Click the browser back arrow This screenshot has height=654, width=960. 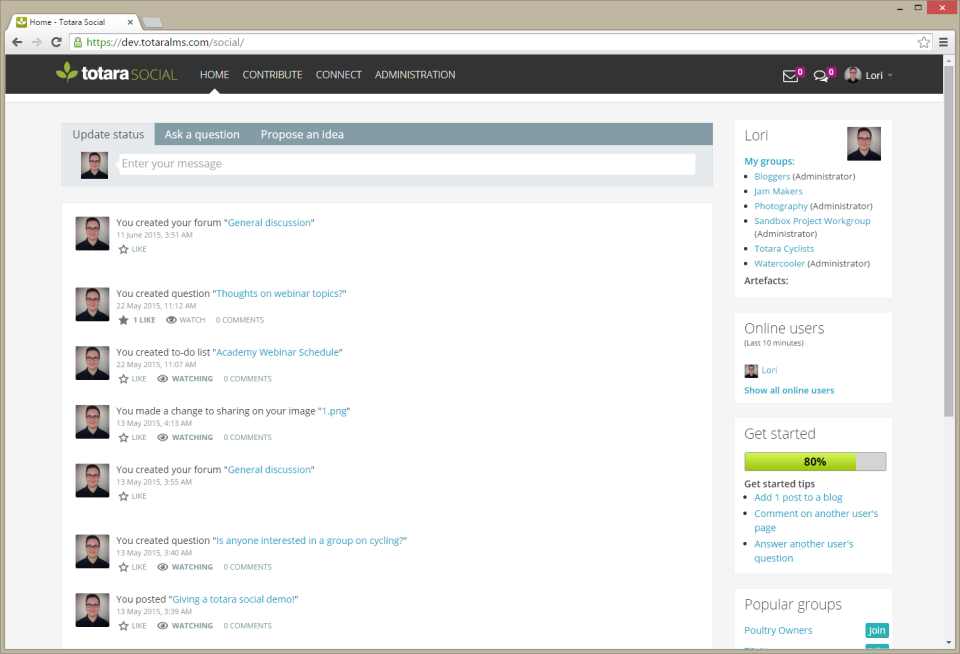17,42
